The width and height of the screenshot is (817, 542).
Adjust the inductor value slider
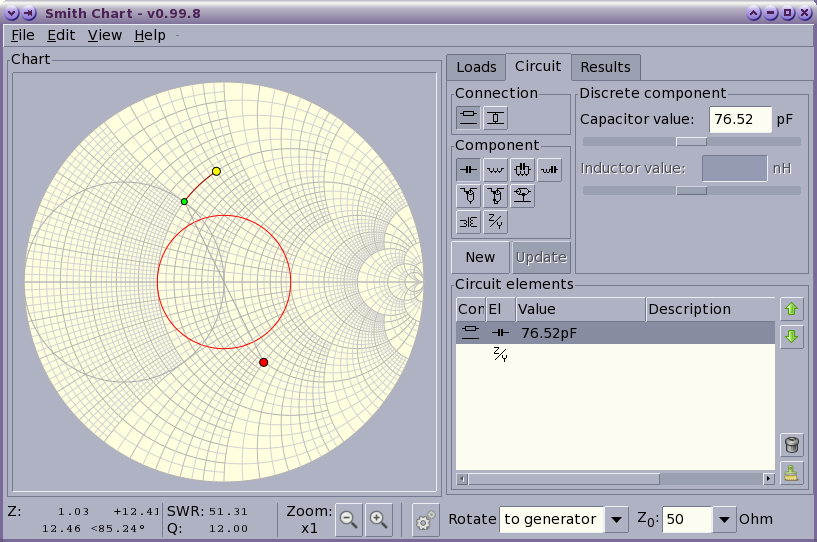pos(691,190)
